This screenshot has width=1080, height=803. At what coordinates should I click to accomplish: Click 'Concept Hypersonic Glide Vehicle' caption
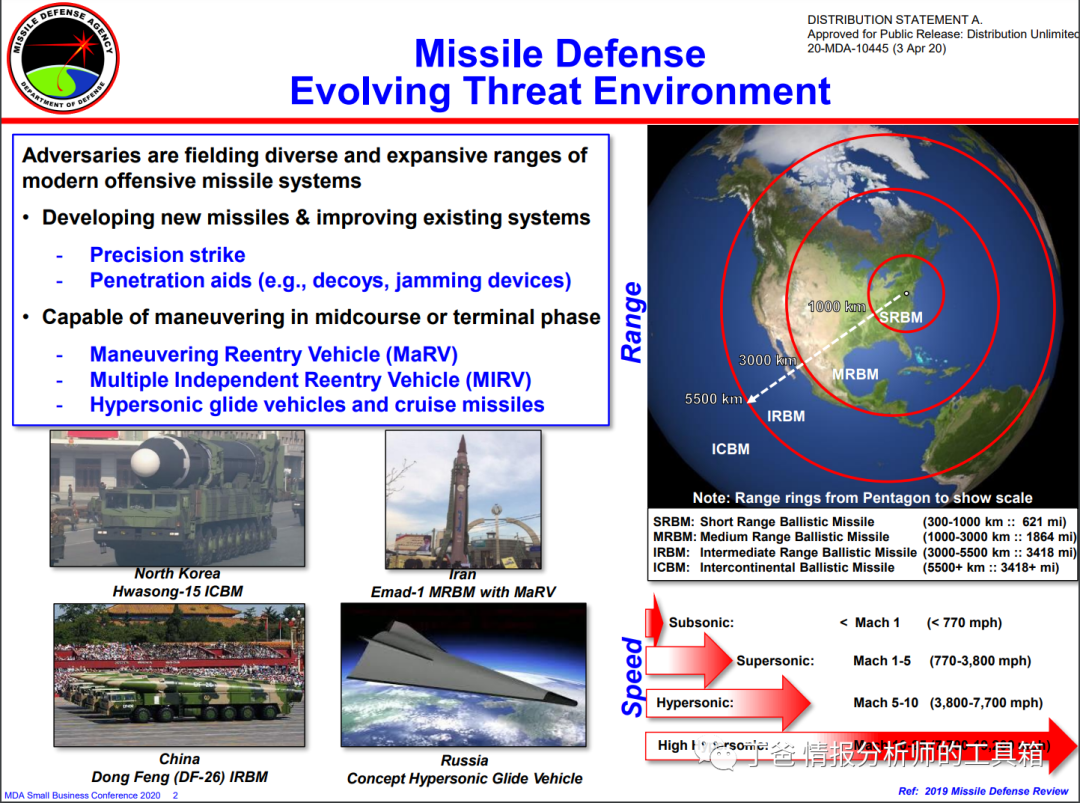pos(464,778)
